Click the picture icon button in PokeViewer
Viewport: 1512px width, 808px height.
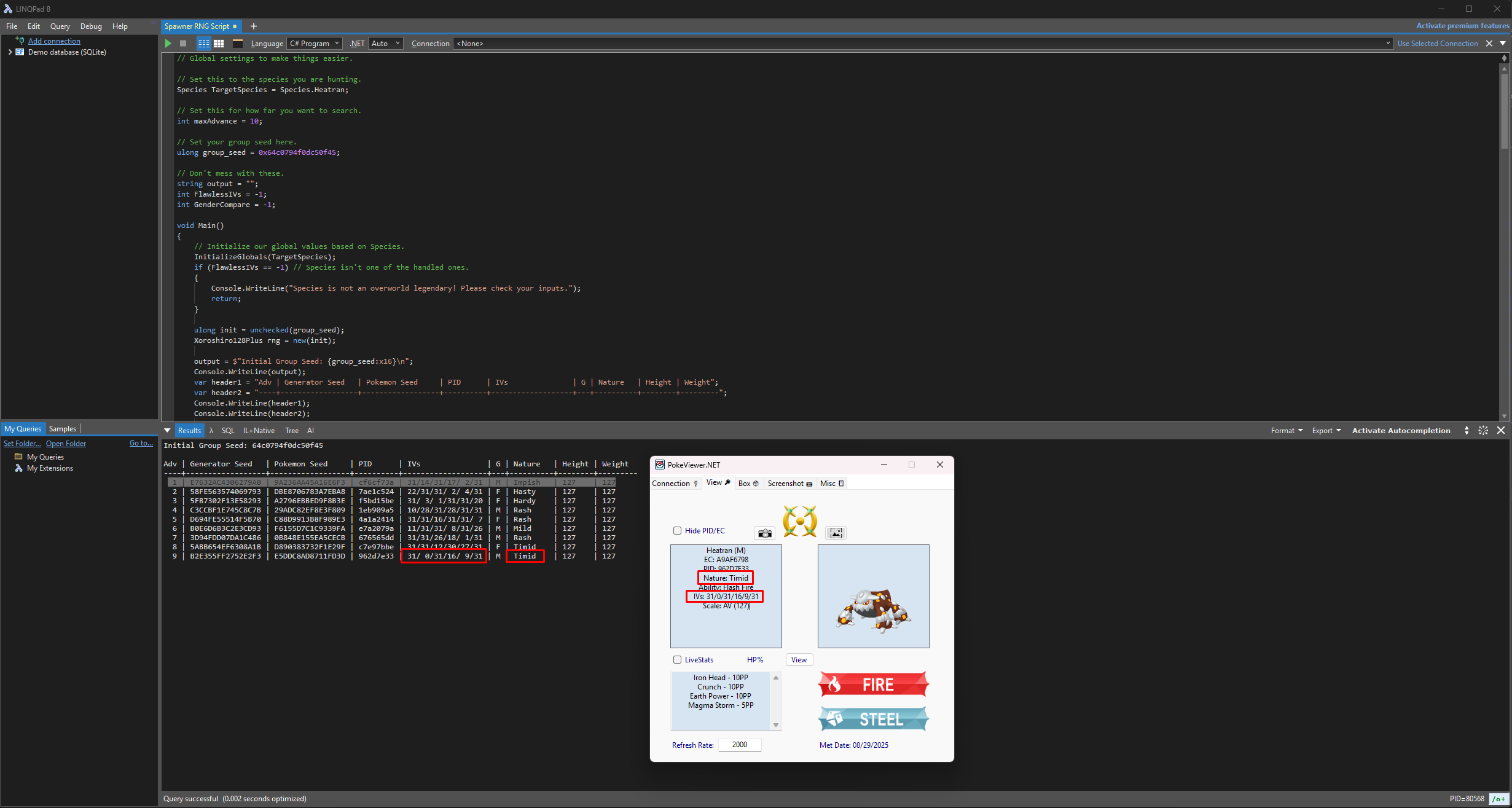click(x=836, y=533)
